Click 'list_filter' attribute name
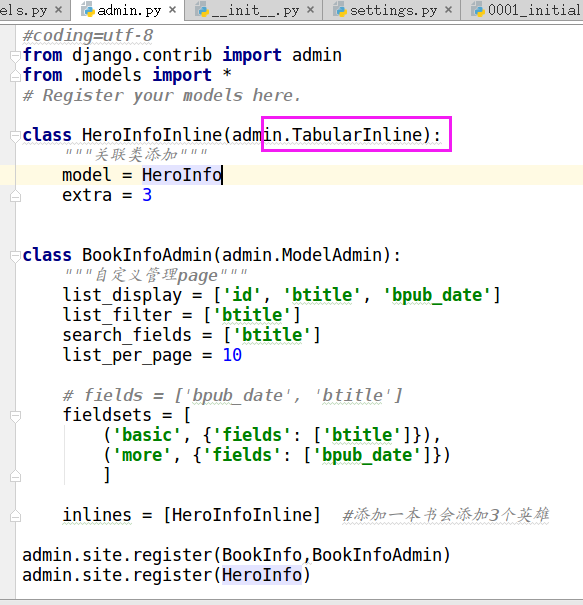 tap(117, 315)
